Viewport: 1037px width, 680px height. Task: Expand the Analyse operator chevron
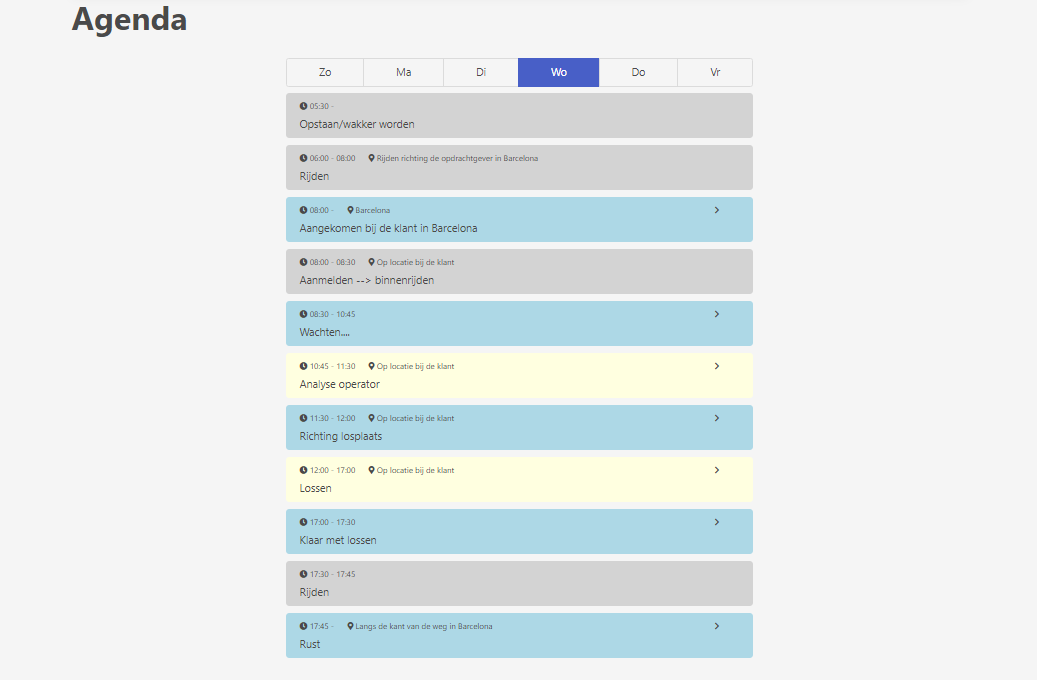717,366
